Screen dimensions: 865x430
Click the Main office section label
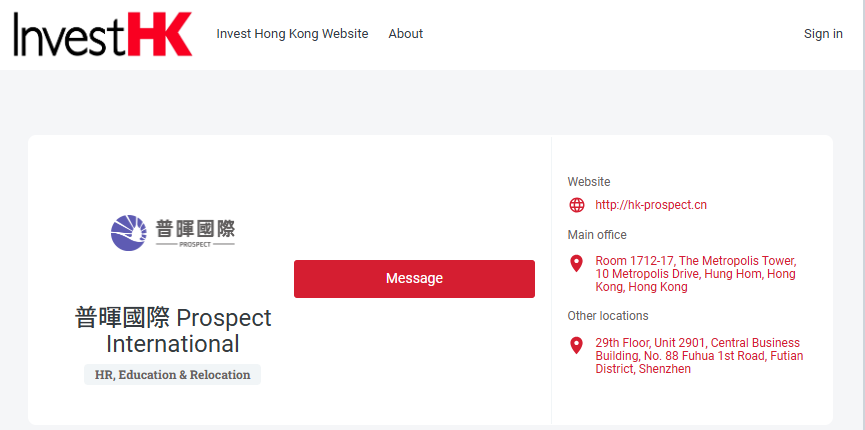(597, 235)
